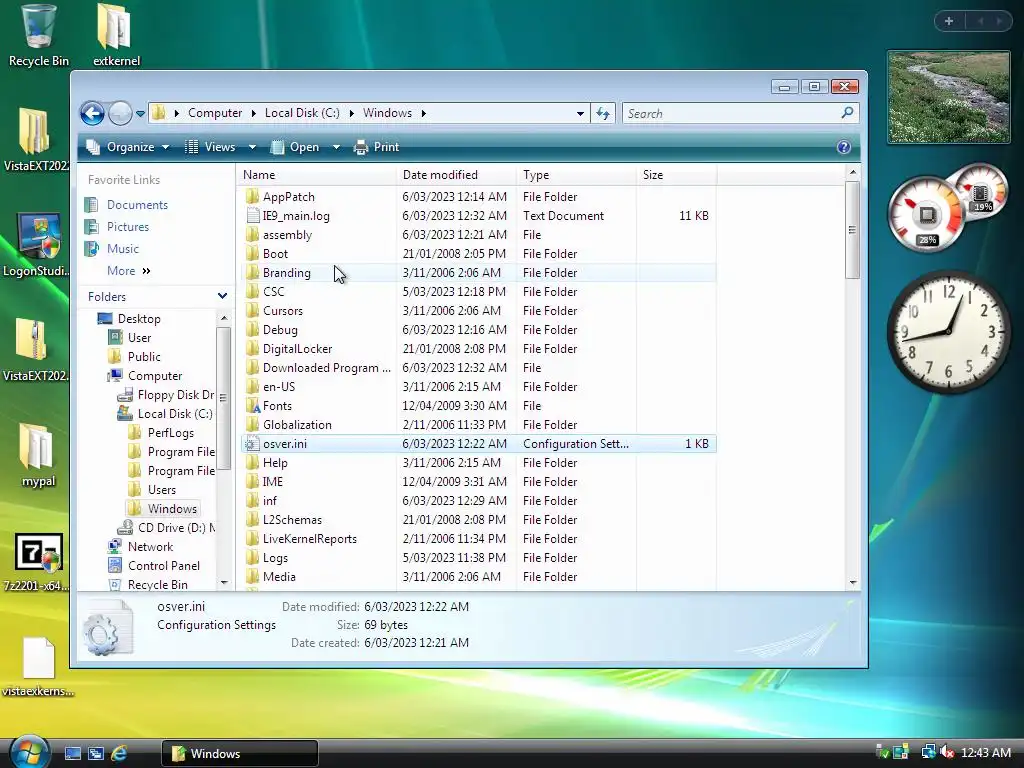Open the recent pages dropdown arrow
Screen dimensions: 1024x768
[140, 114]
